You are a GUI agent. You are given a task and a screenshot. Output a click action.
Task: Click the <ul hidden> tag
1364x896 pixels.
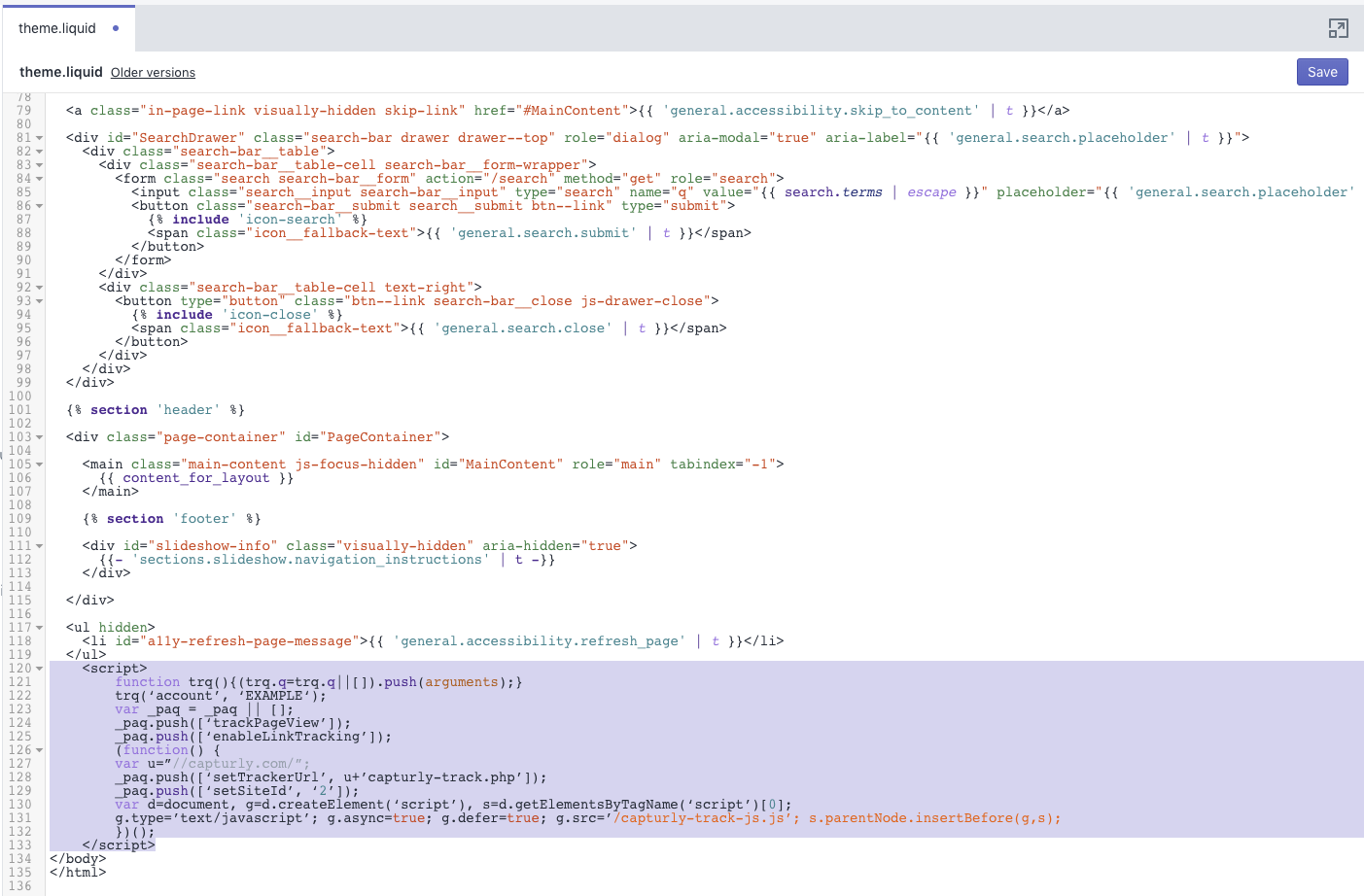[x=111, y=628]
